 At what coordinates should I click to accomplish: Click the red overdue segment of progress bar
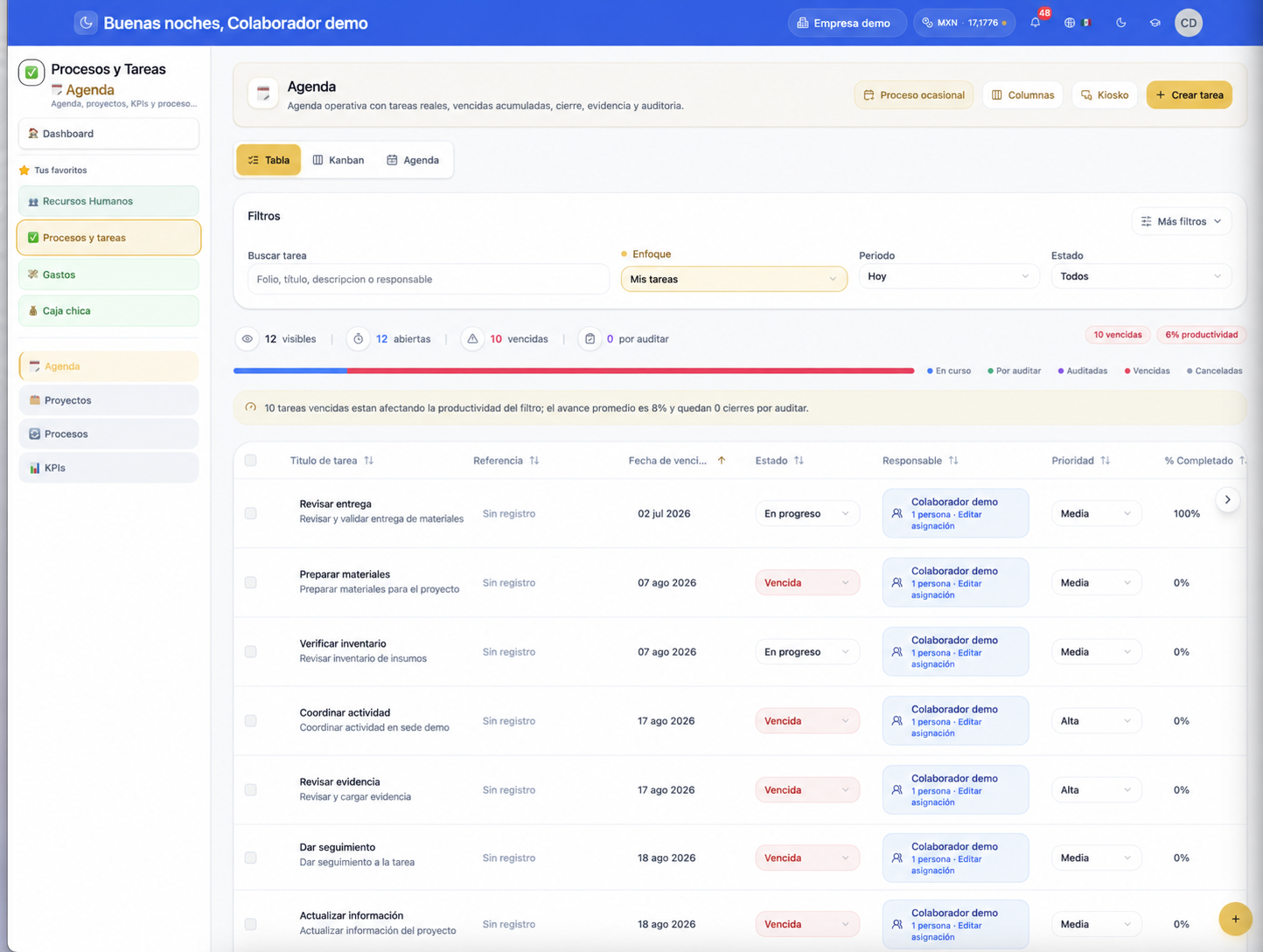[x=631, y=371]
